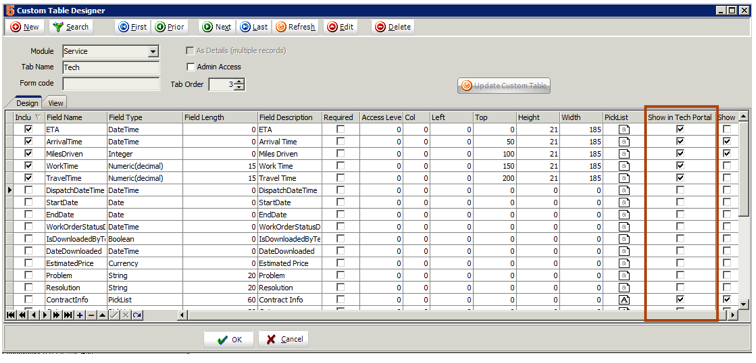Click grid navigator next-page double arrow
Image resolution: width=756 pixels, height=363 pixels.
56,315
